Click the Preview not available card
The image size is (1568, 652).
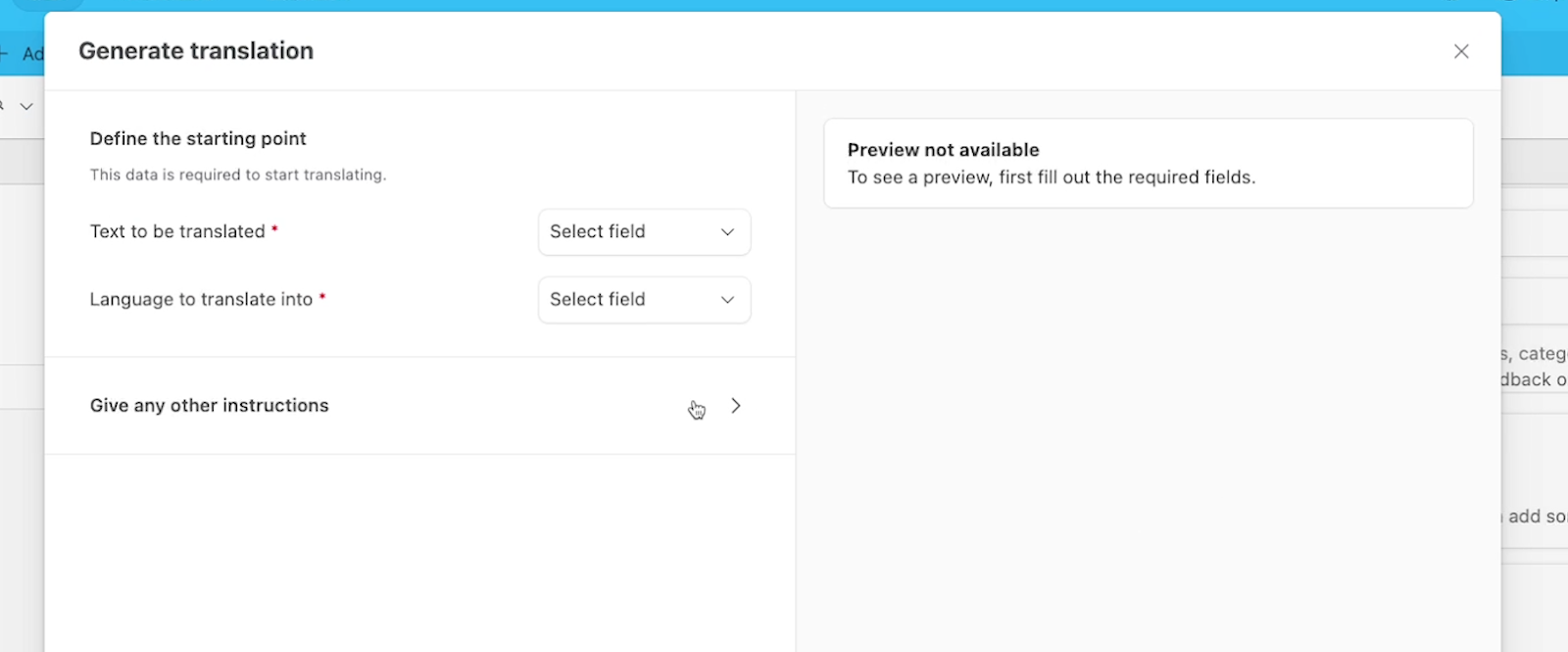pos(1148,164)
